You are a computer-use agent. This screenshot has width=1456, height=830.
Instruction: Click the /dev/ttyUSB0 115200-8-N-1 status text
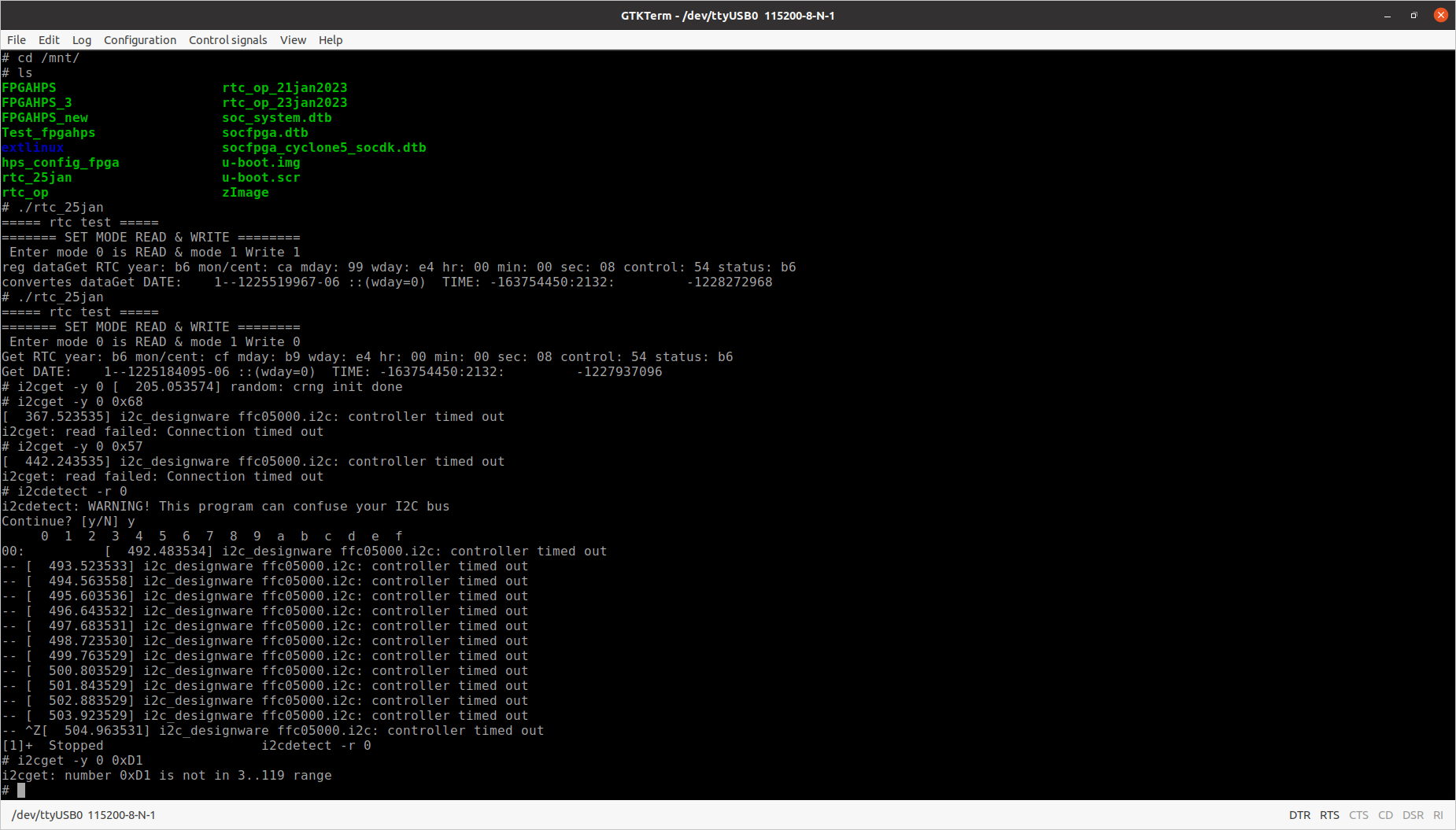83,815
